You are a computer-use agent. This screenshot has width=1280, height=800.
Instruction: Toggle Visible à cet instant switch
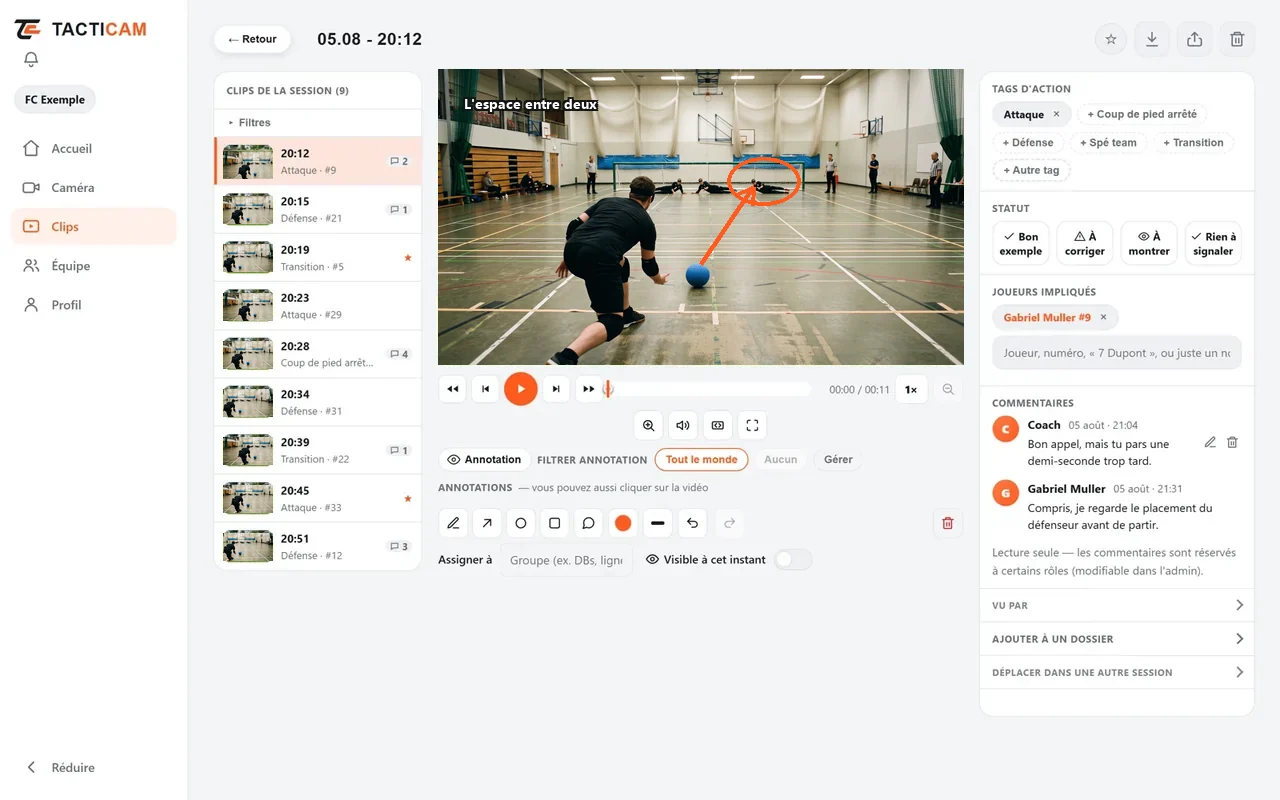pyautogui.click(x=793, y=560)
